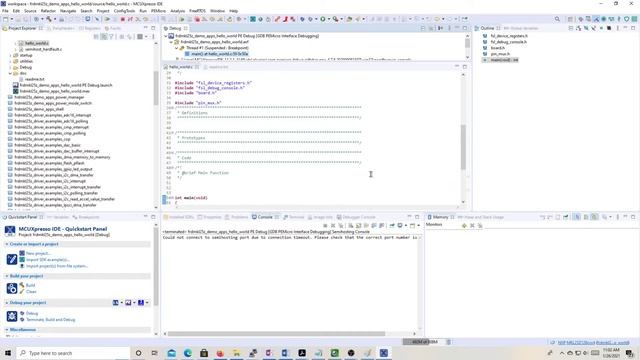Click the Open Console icon with dropdown
This screenshot has width=640, height=360.
[414, 225]
